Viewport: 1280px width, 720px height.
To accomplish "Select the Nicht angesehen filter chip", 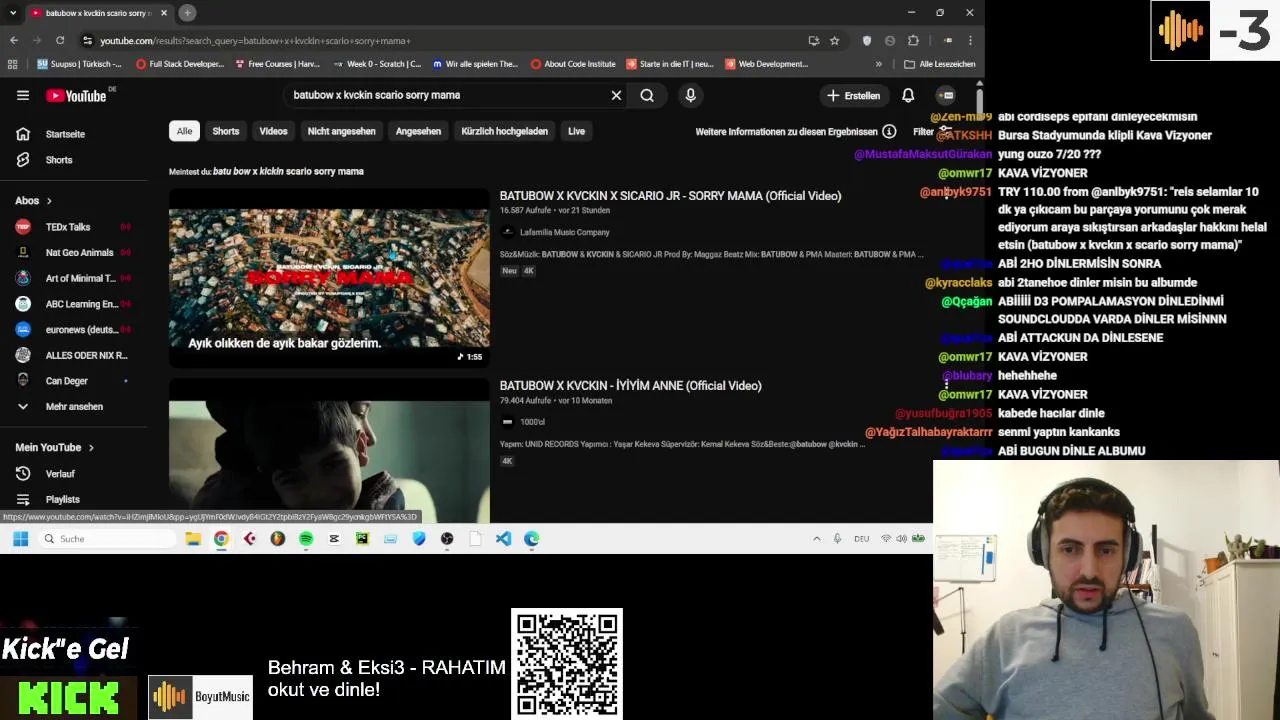I will [341, 131].
